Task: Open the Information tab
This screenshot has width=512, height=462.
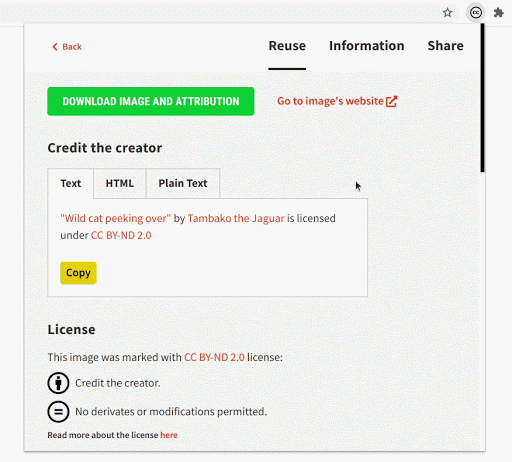Action: coord(367,46)
